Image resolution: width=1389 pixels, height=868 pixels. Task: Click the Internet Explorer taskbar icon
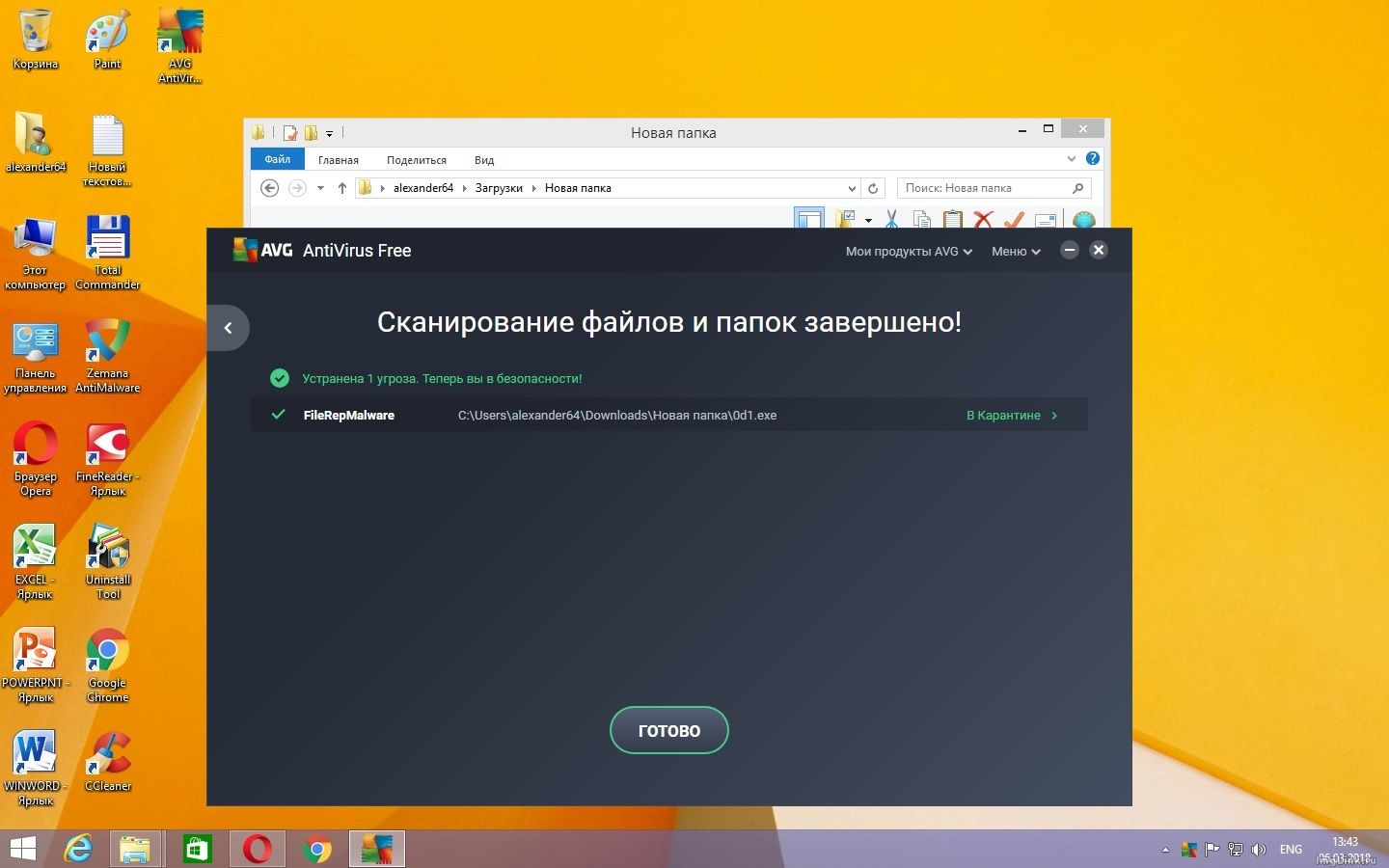point(78,850)
